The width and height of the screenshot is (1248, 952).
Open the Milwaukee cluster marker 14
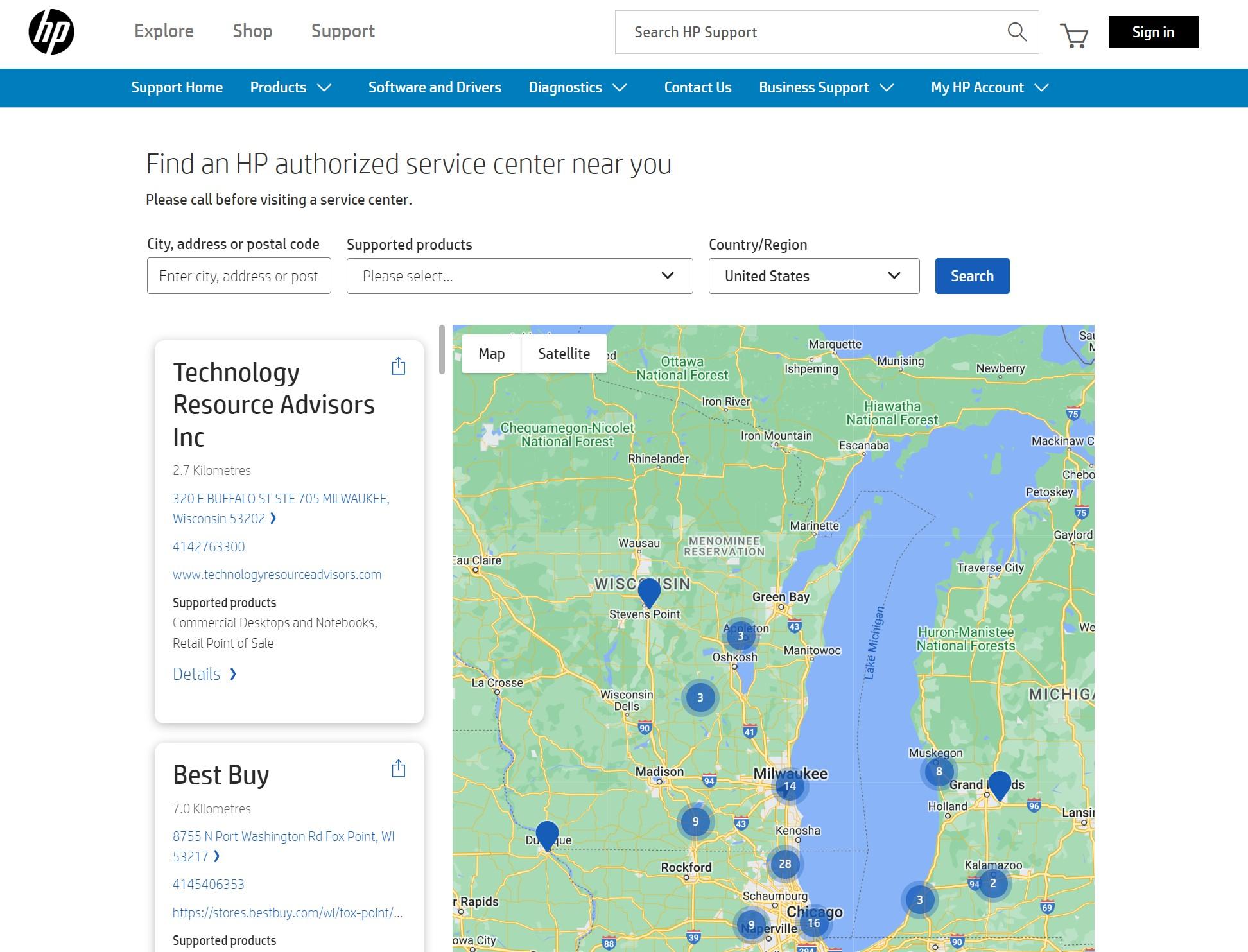[790, 786]
